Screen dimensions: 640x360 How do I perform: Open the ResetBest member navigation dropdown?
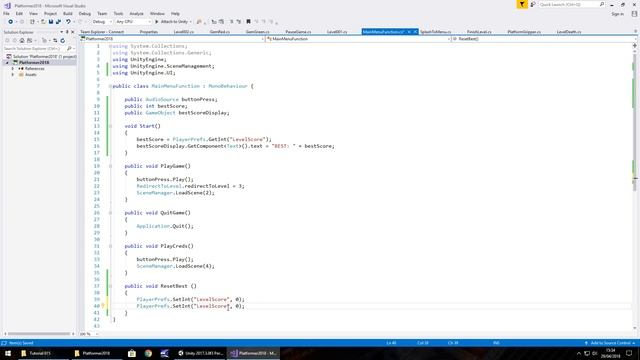[x=544, y=39]
